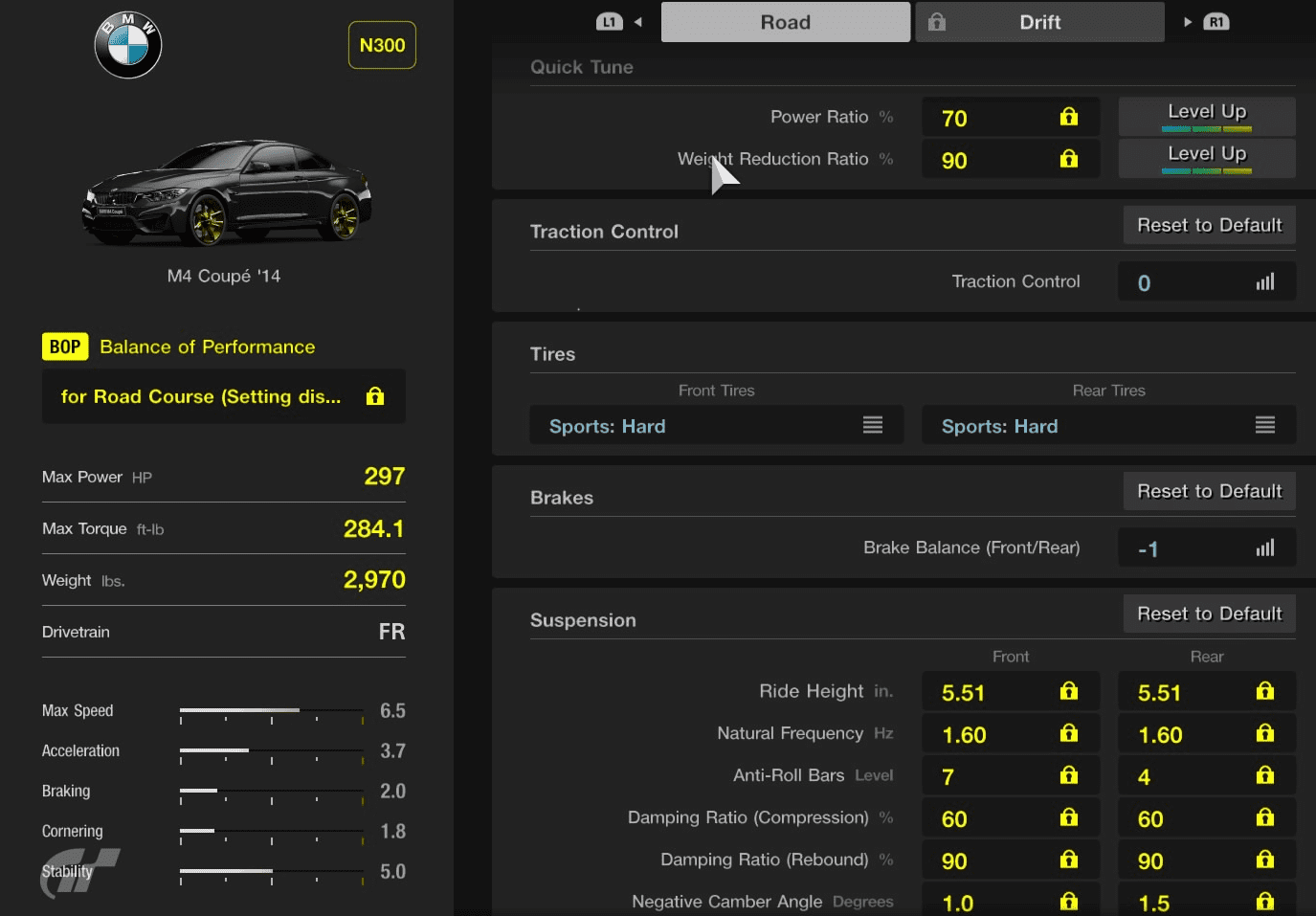Image resolution: width=1316 pixels, height=916 pixels.
Task: Click the rear Negative Camber value 1.5
Action: tap(1153, 904)
